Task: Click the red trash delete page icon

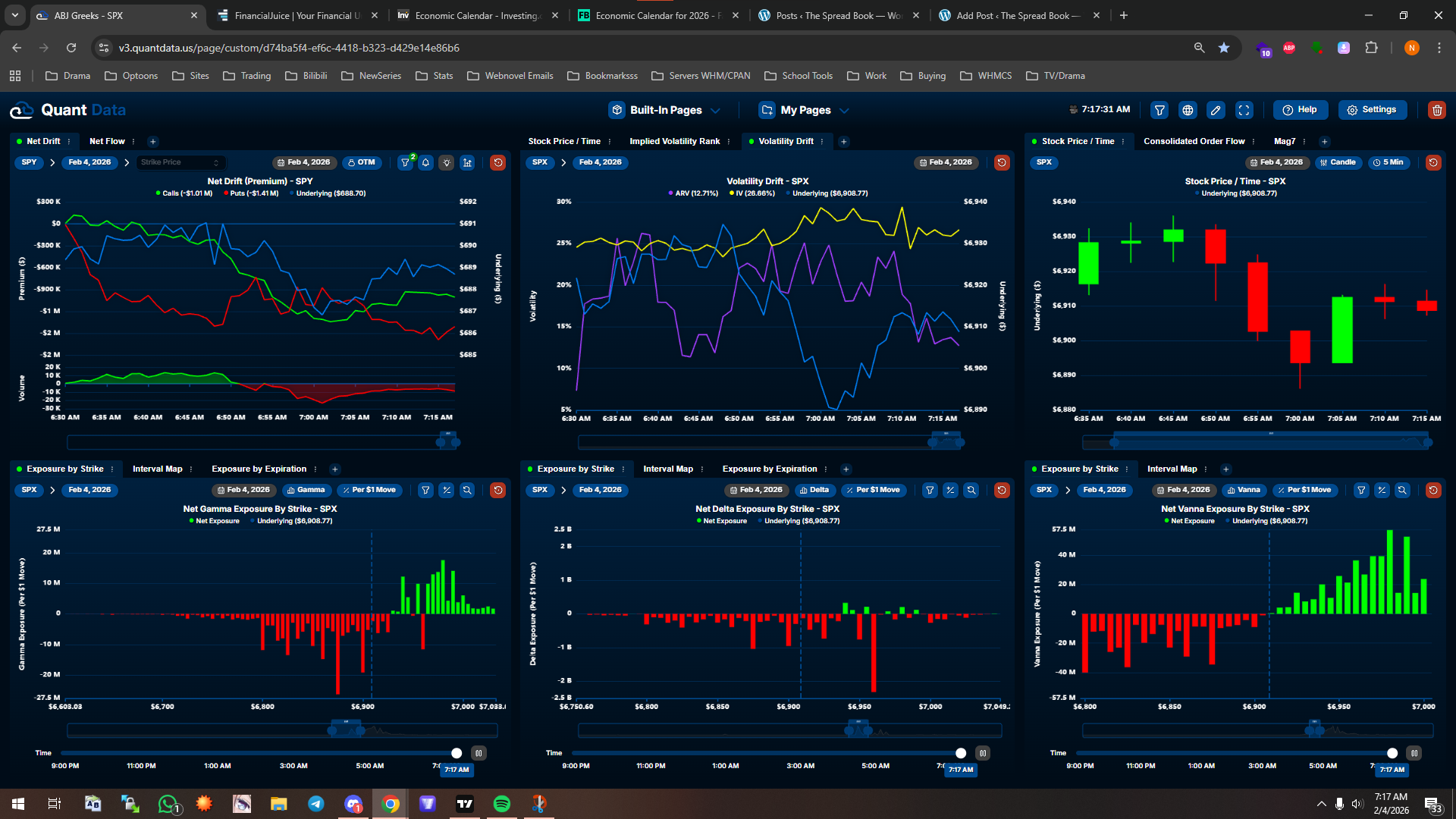Action: click(1436, 110)
